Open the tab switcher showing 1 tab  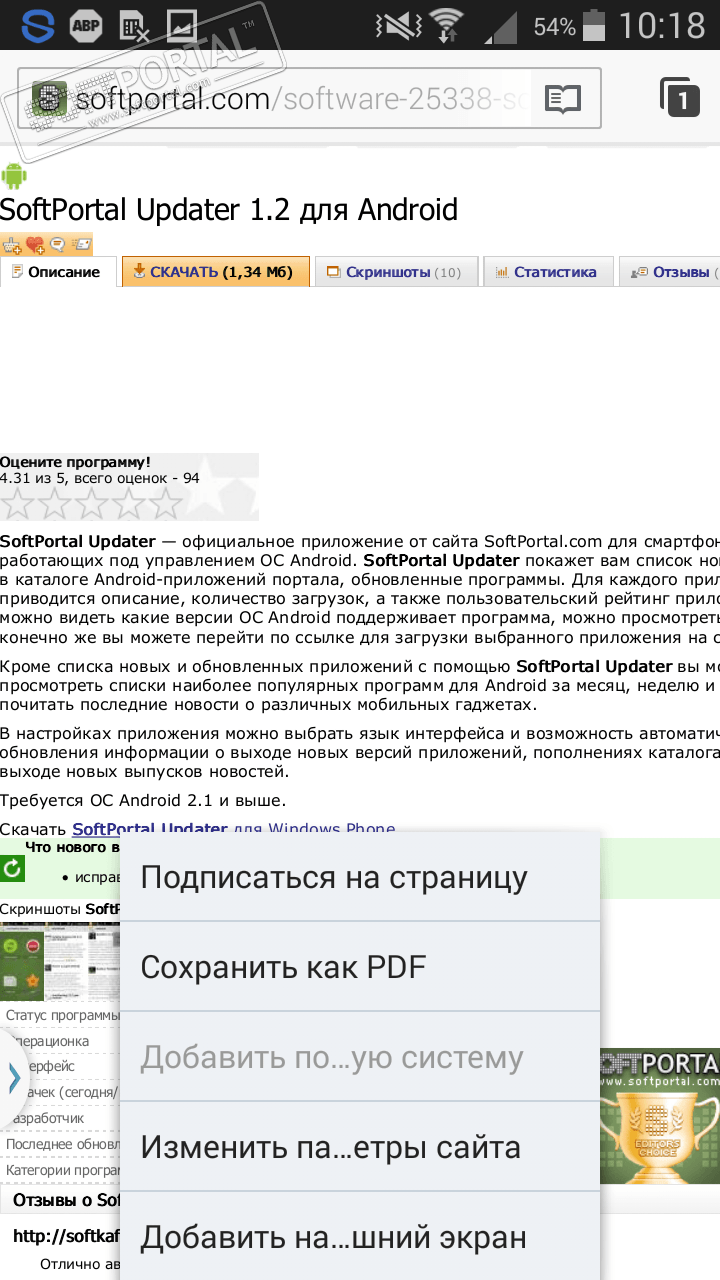pos(679,98)
